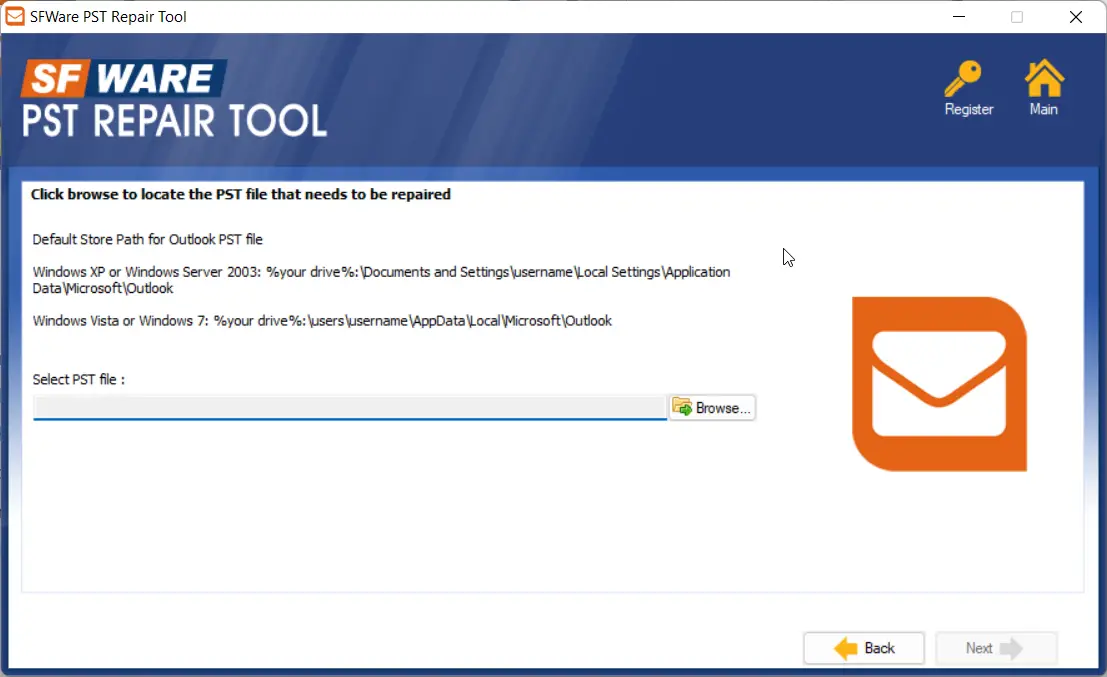1107x677 pixels.
Task: Click the Browse... button
Action: click(x=712, y=407)
